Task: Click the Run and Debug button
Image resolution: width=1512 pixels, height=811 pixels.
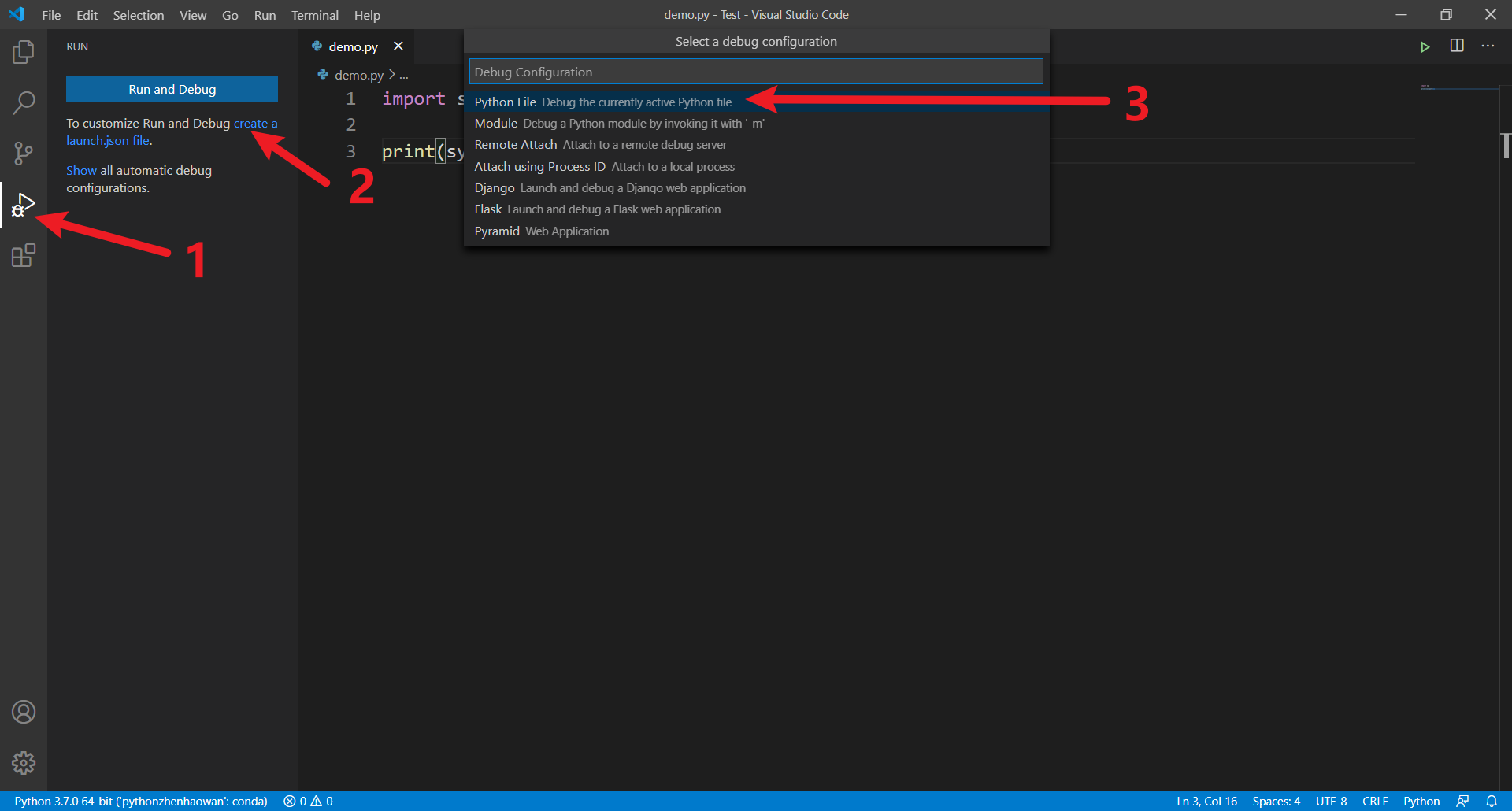Action: pos(172,89)
